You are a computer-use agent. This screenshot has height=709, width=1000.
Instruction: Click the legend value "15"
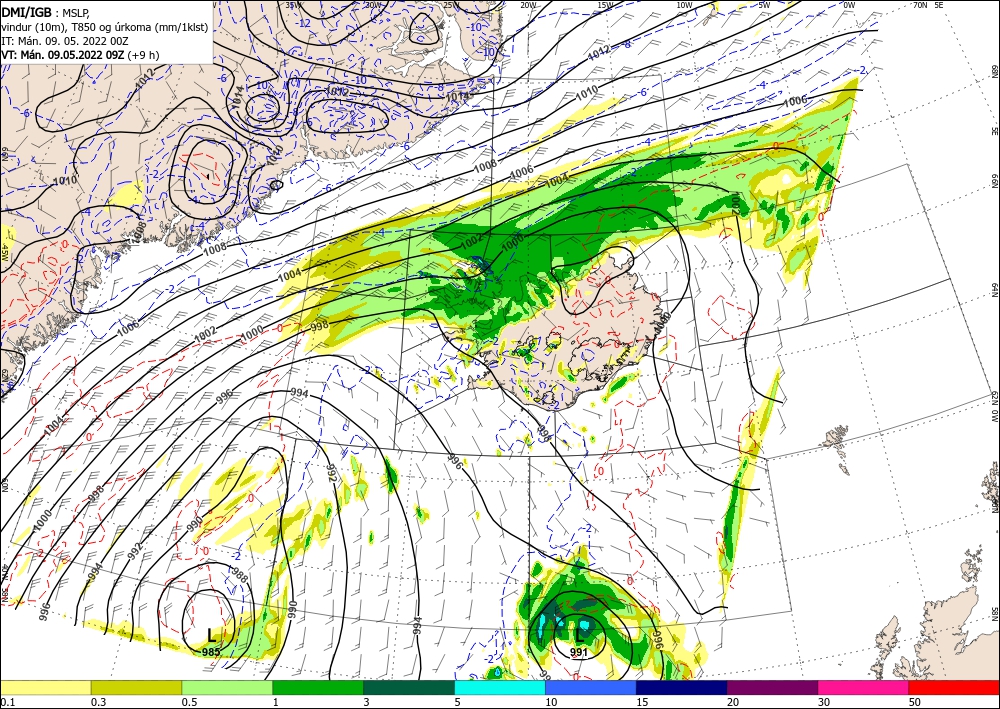642,702
